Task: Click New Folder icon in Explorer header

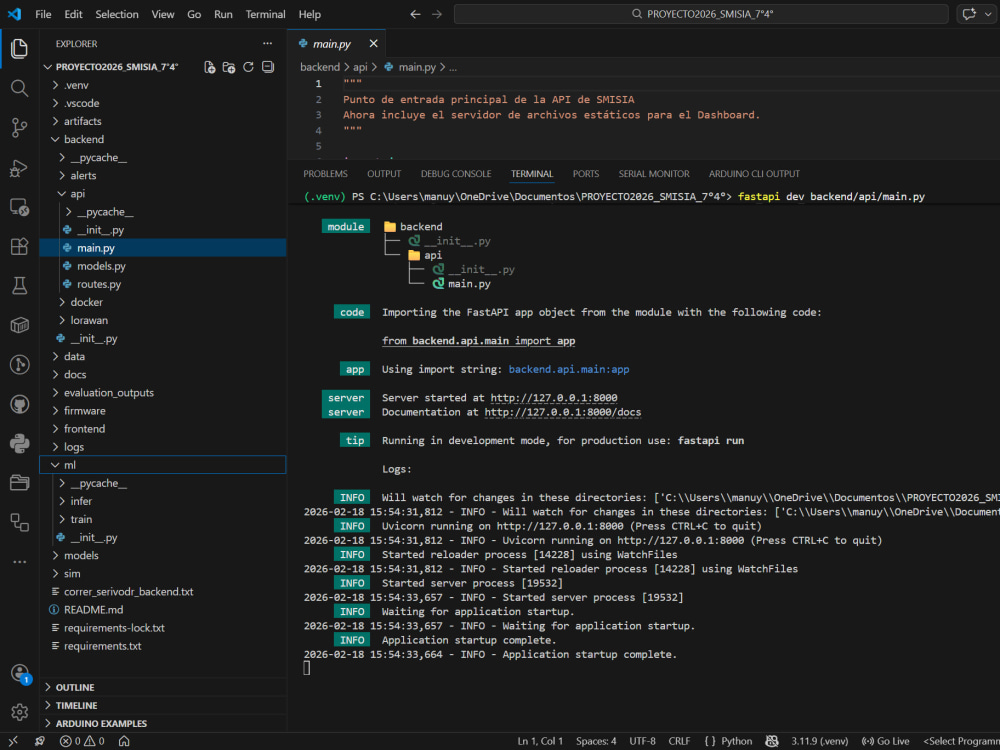Action: click(229, 67)
